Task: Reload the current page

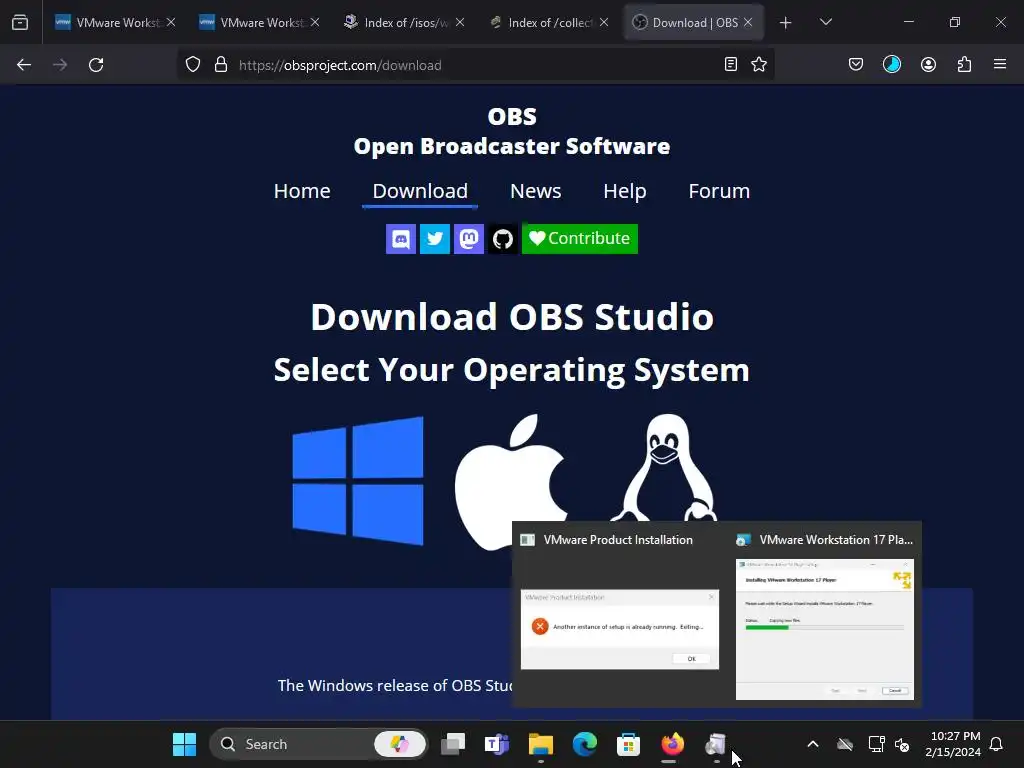Action: (x=96, y=65)
